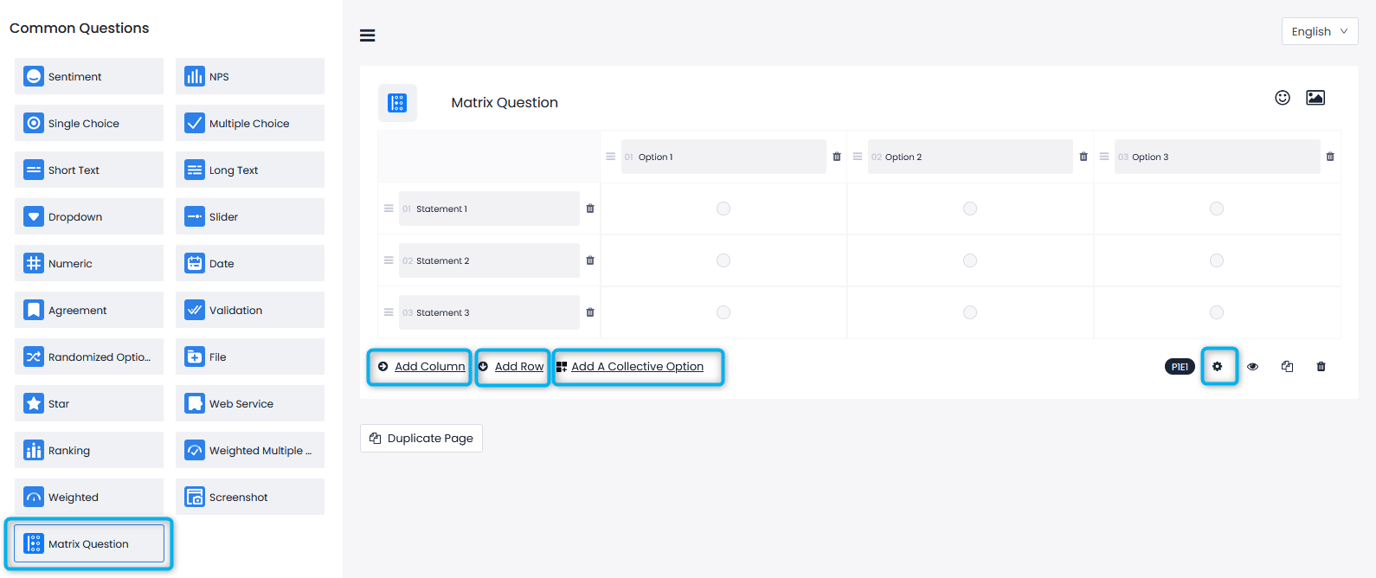This screenshot has width=1376, height=578.
Task: Open question settings gear icon
Action: coord(1217,366)
